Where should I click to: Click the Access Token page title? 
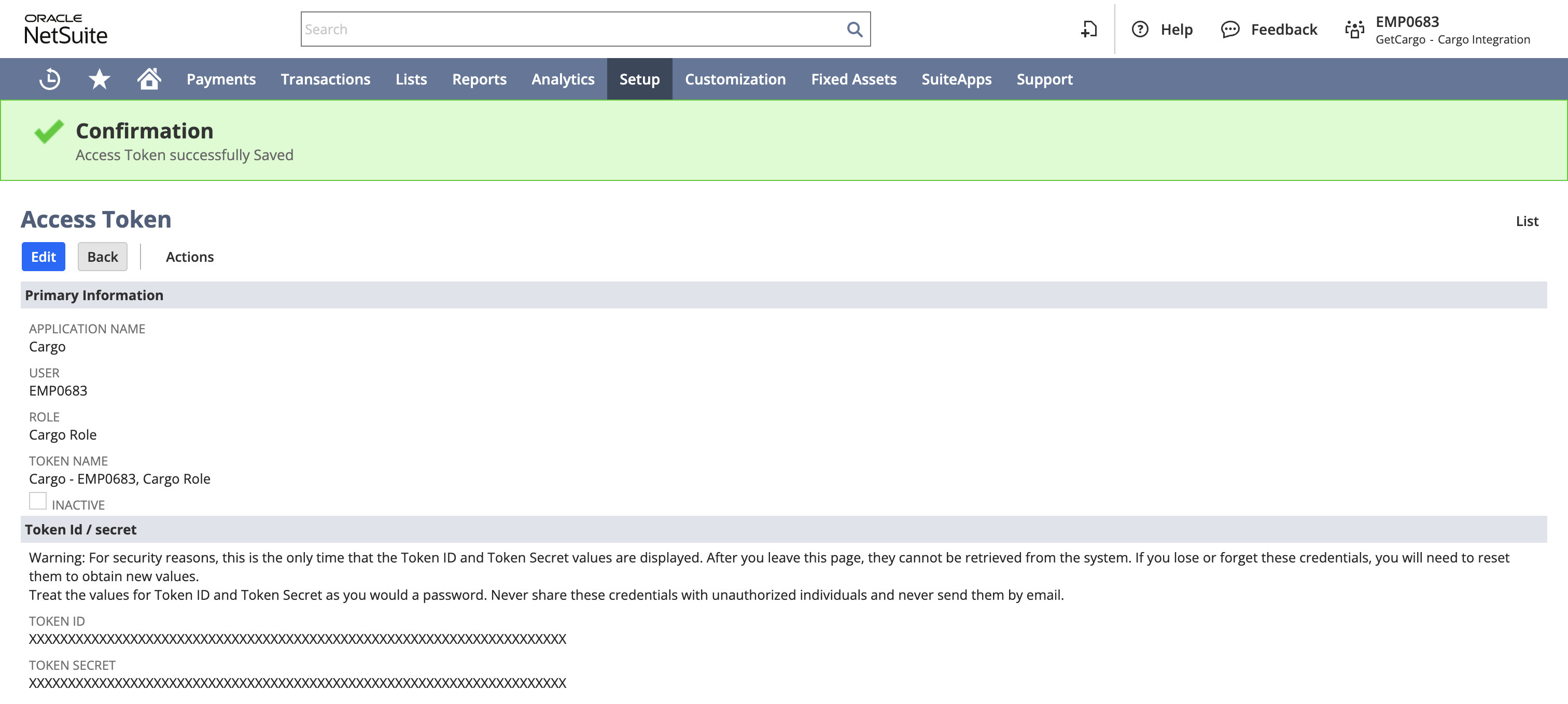pyautogui.click(x=96, y=219)
